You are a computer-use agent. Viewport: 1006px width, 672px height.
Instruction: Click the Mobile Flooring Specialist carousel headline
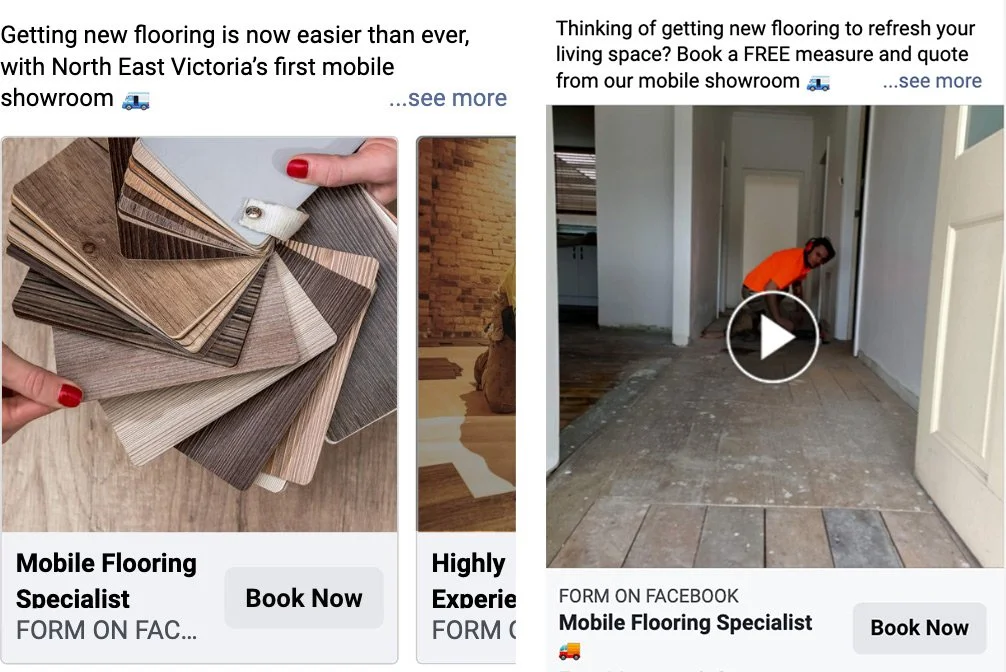106,580
